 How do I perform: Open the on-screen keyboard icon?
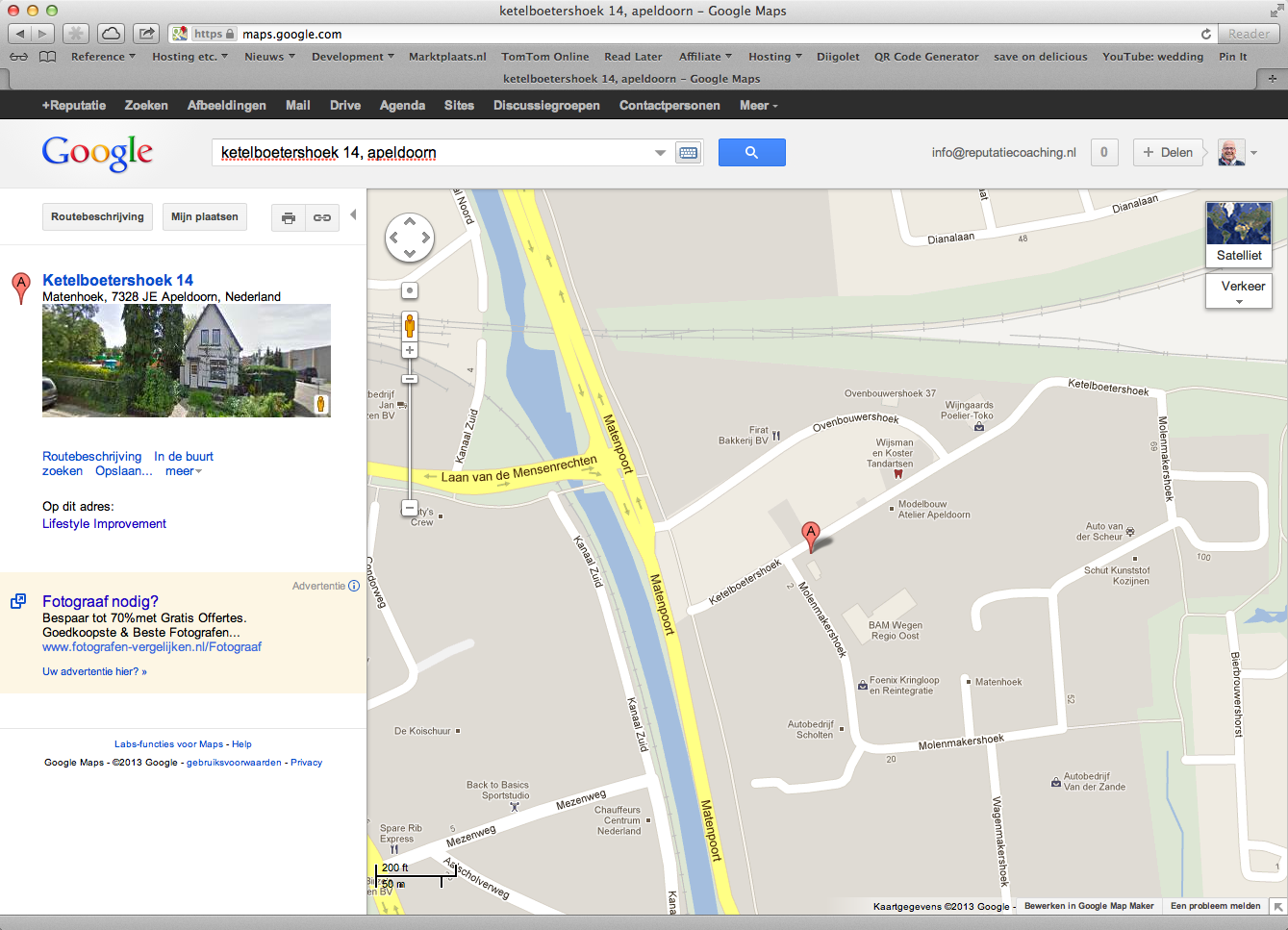click(x=688, y=153)
